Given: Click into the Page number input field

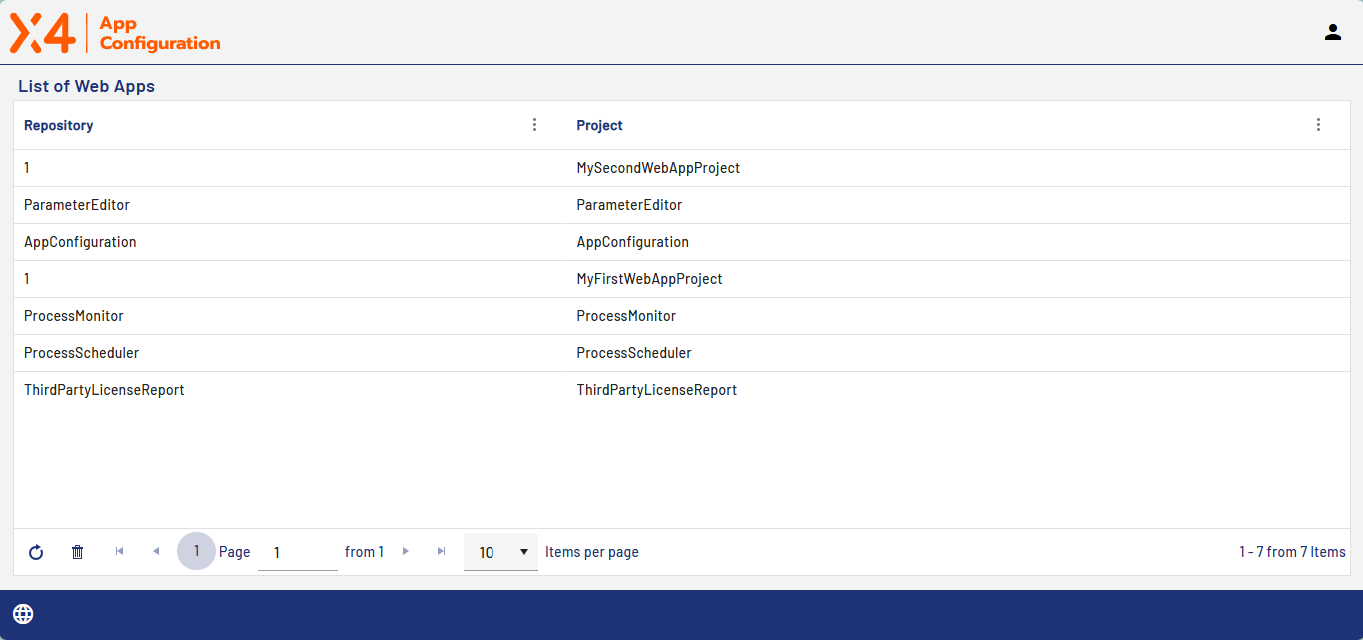Looking at the screenshot, I should (297, 552).
